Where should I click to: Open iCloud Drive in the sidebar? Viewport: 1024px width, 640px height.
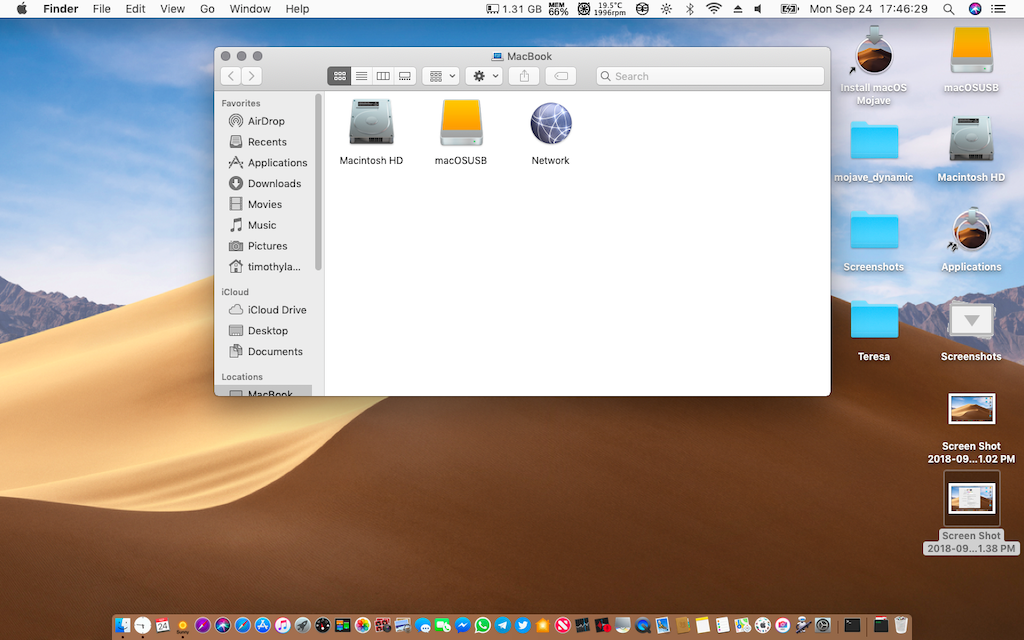[x=277, y=310]
